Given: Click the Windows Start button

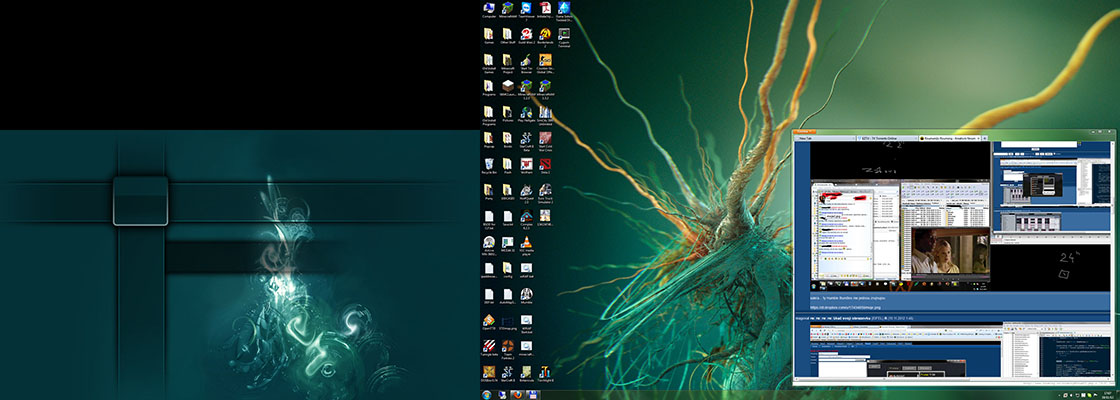Looking at the screenshot, I should [487, 394].
